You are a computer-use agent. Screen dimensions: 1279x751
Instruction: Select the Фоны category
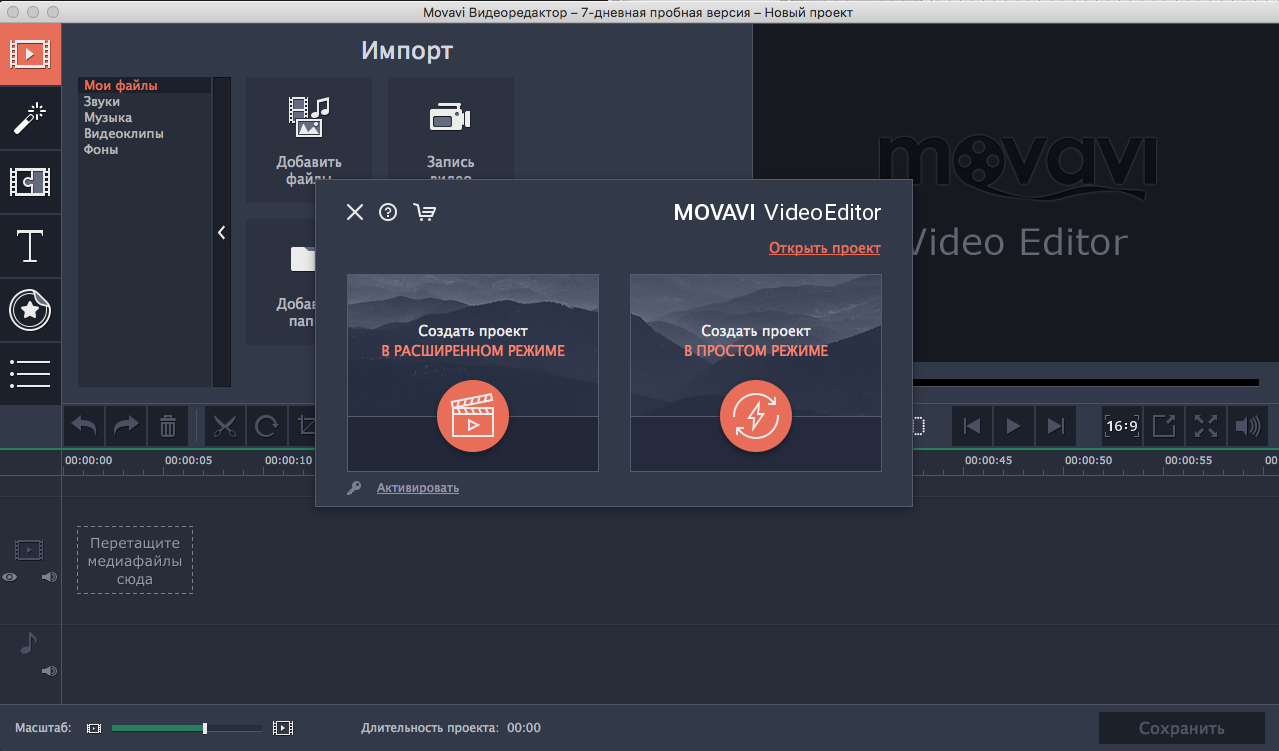click(x=101, y=150)
